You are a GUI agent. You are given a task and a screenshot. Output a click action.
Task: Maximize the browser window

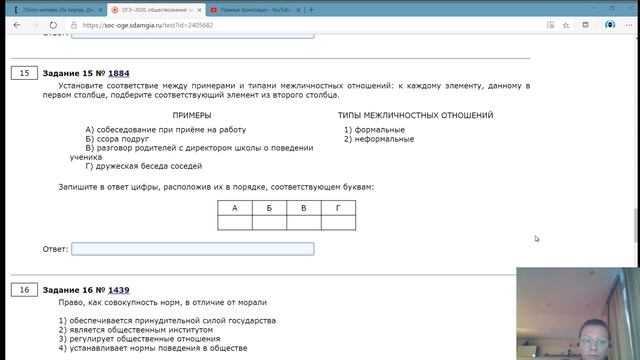(612, 8)
